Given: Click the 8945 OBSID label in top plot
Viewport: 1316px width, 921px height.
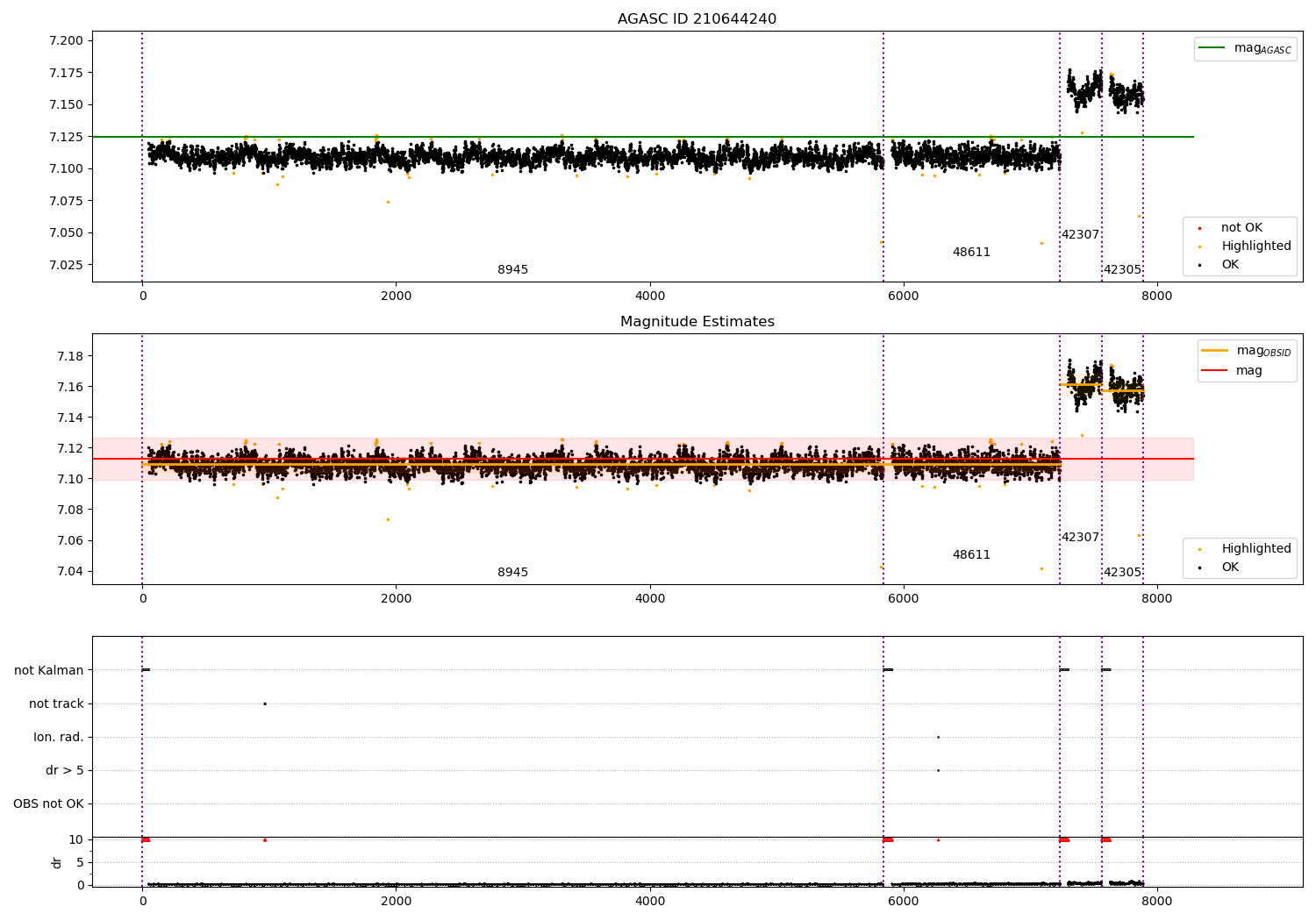Looking at the screenshot, I should (512, 270).
